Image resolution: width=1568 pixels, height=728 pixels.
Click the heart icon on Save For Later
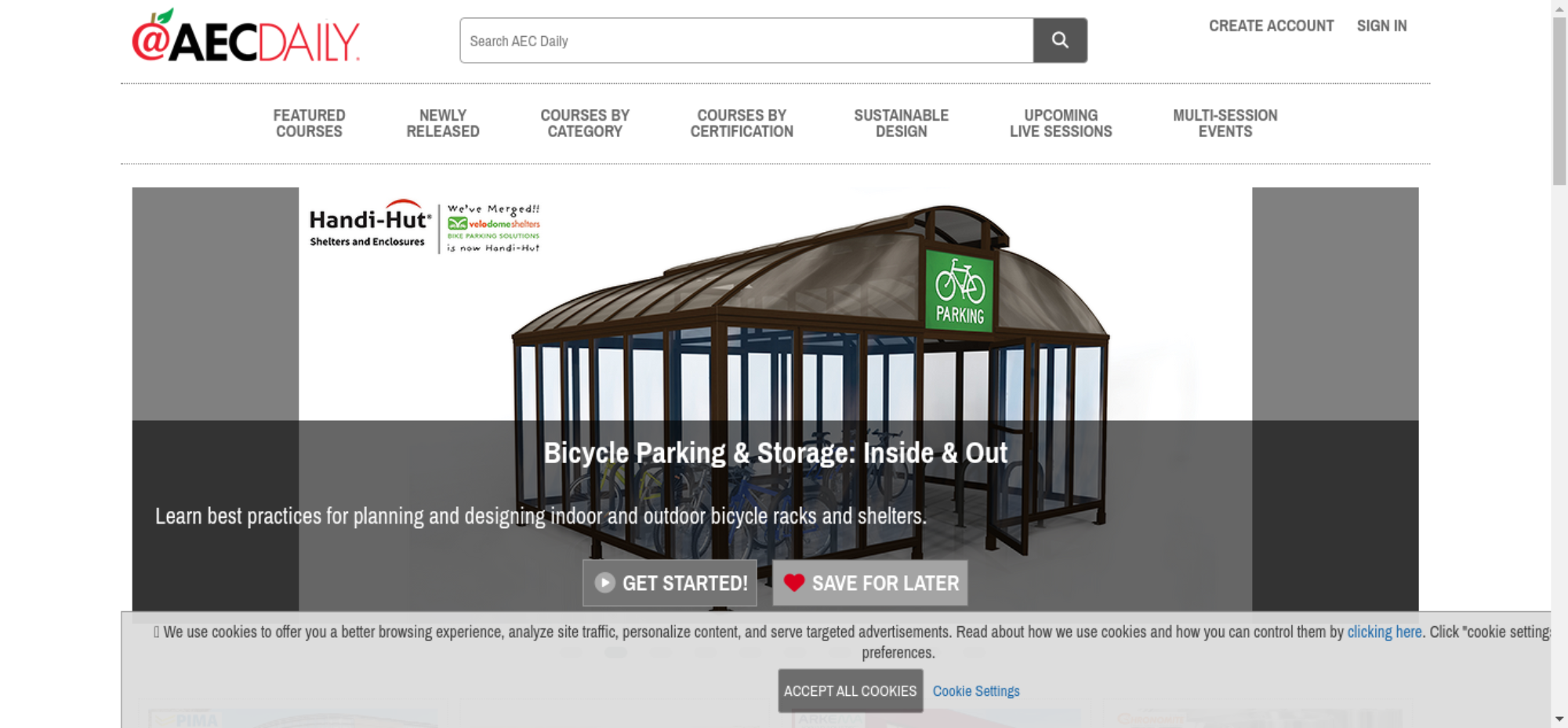pos(794,582)
